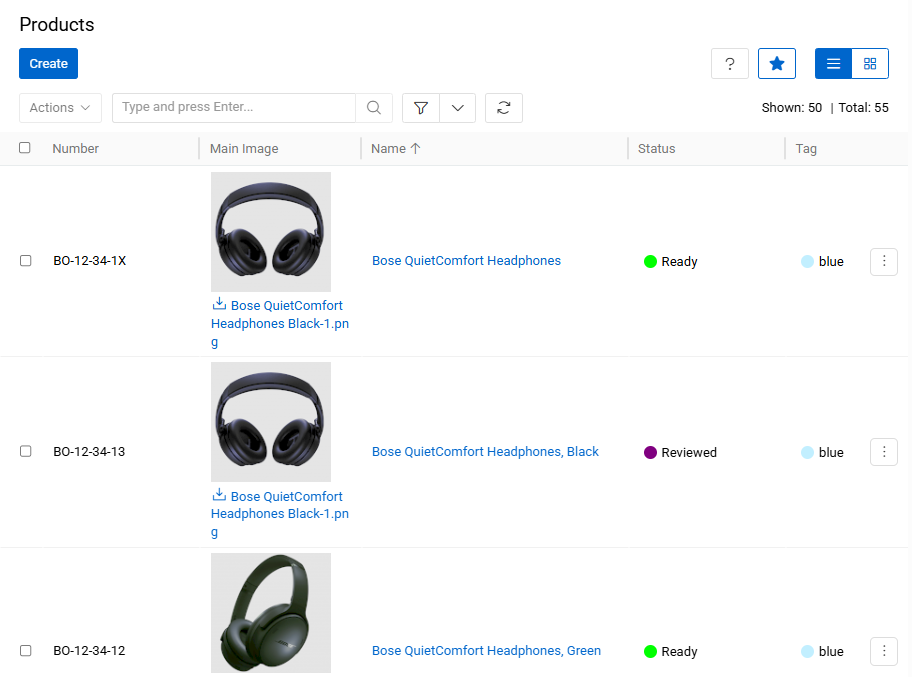Screen dimensions: 912x677
Task: Switch to grid card view
Action: coord(870,63)
